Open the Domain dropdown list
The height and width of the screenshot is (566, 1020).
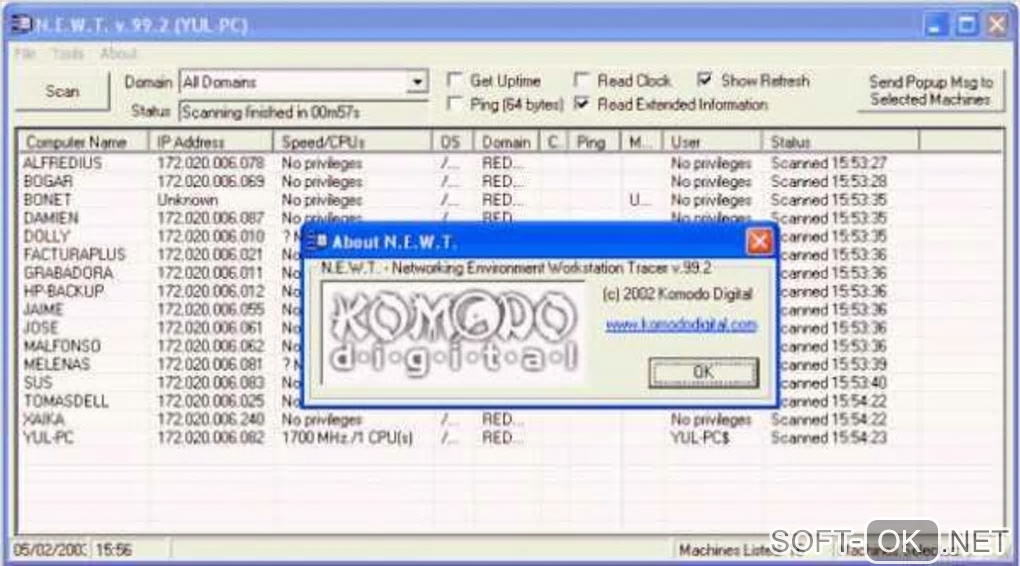click(417, 82)
